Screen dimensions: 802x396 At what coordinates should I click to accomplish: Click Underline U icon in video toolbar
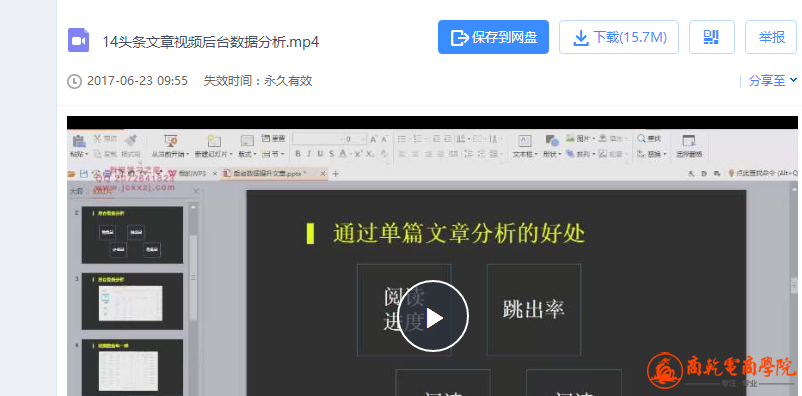(x=320, y=153)
